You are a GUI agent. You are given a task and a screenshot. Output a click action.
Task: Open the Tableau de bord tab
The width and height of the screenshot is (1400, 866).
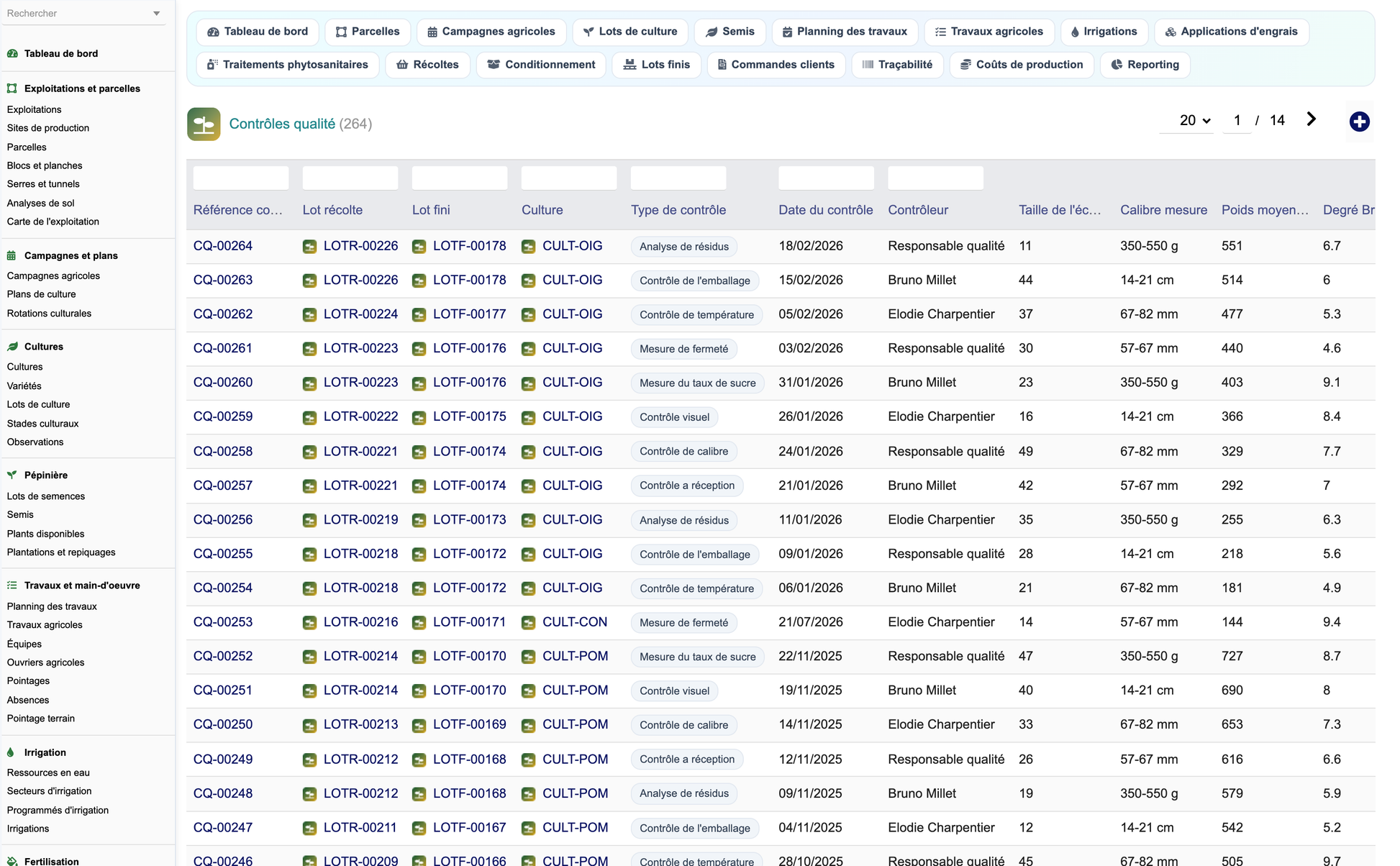pyautogui.click(x=258, y=32)
